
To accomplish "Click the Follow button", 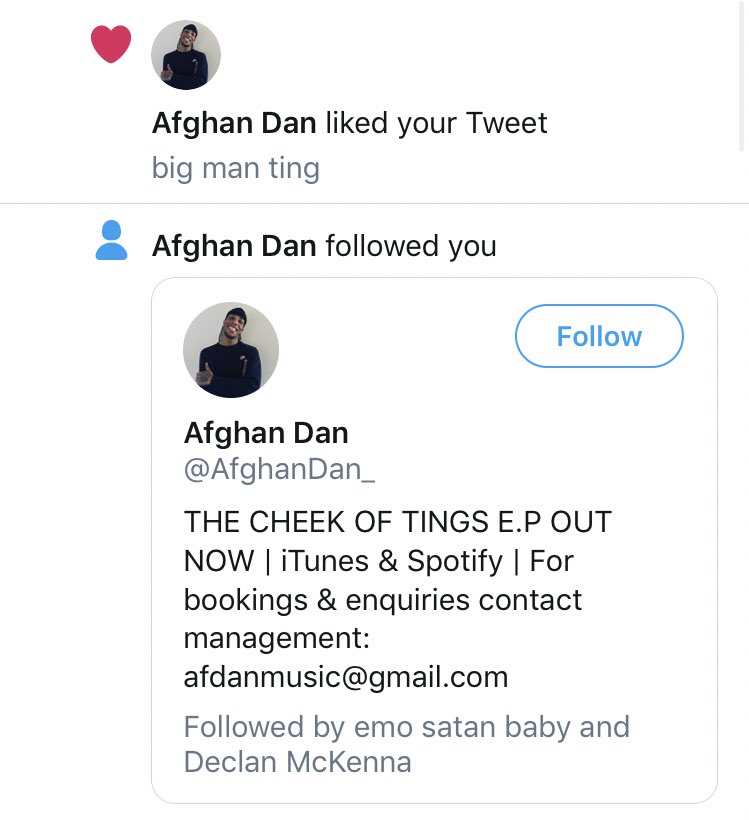I will [x=599, y=336].
